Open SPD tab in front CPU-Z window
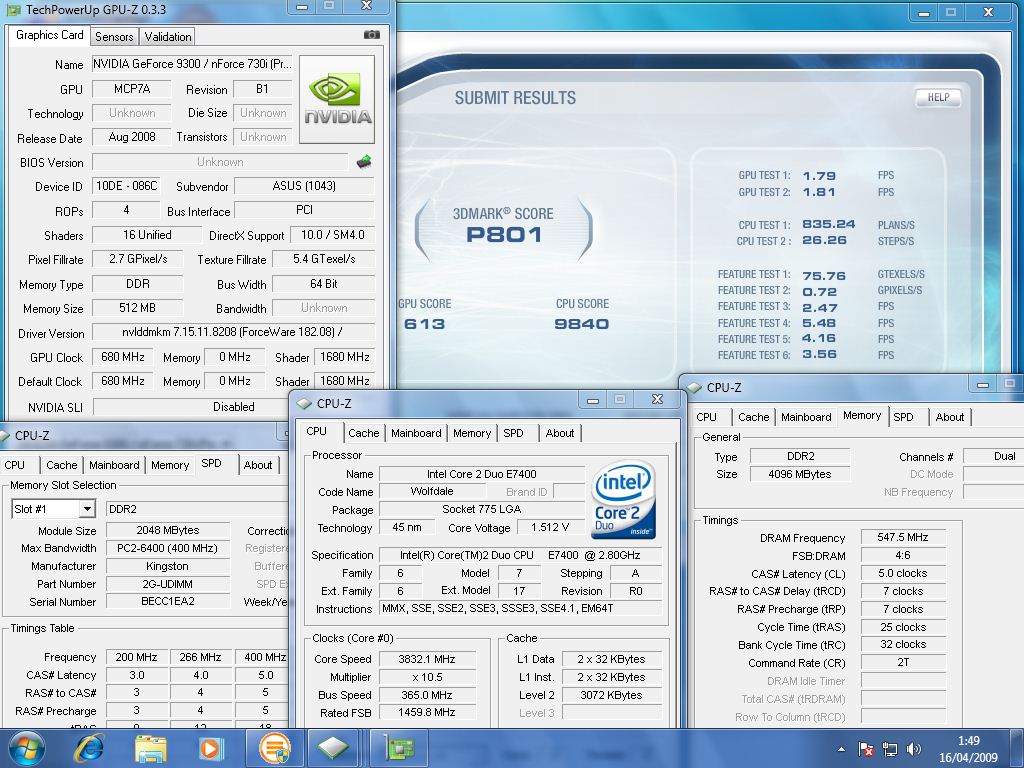The height and width of the screenshot is (768, 1024). tap(513, 433)
